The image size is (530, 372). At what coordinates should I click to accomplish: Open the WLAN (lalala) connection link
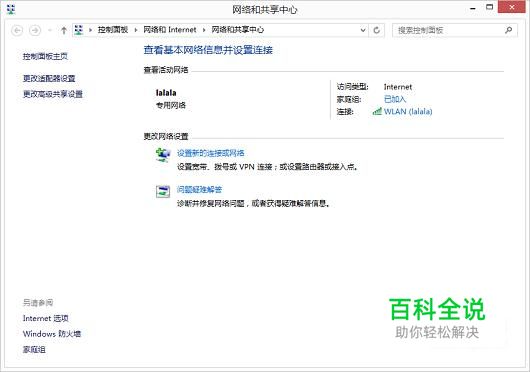(x=408, y=111)
